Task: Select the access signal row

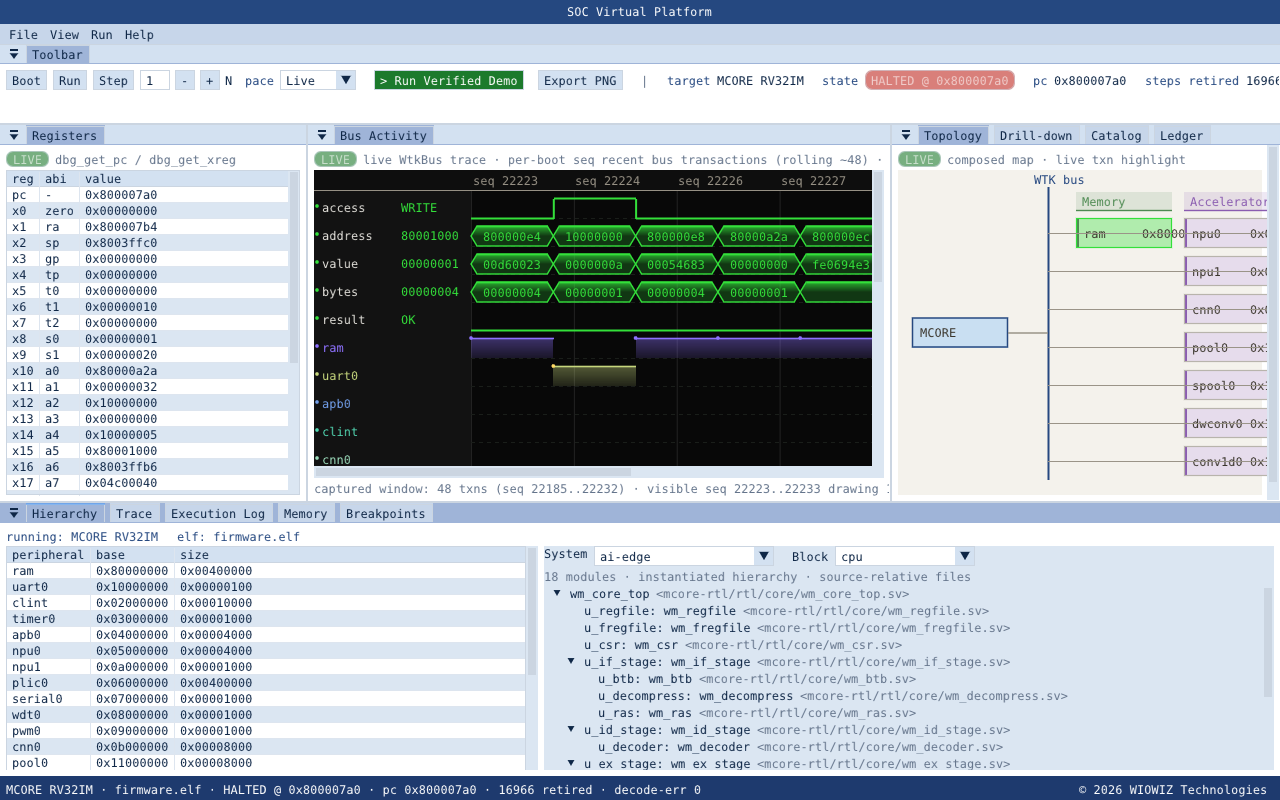Action: tap(593, 207)
